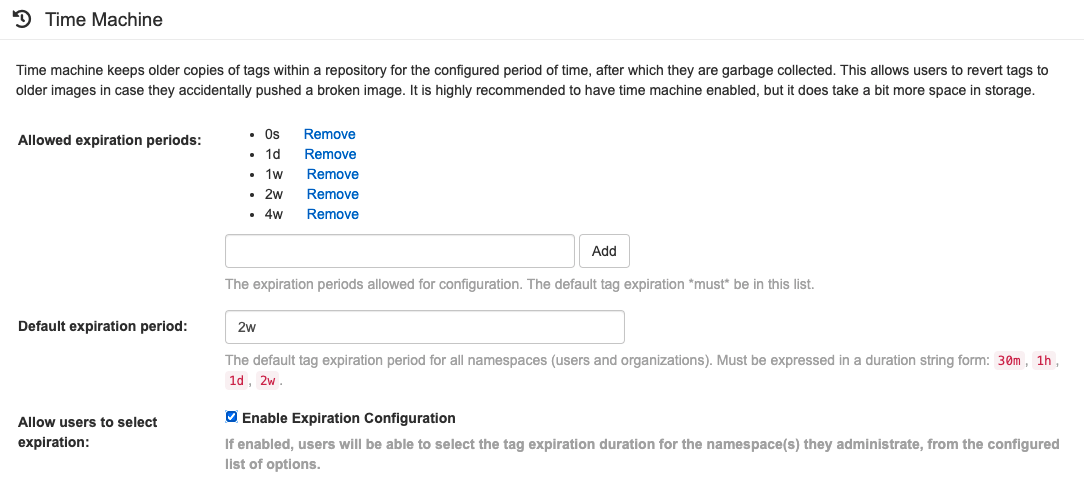This screenshot has height=488, width=1084.
Task: Click the 1d duration example code
Action: tap(236, 381)
